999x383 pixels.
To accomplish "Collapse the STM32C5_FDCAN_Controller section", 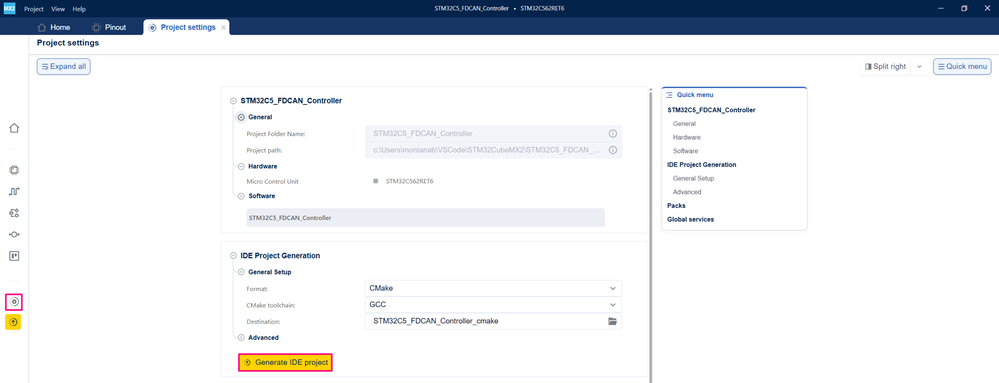I will pos(233,101).
